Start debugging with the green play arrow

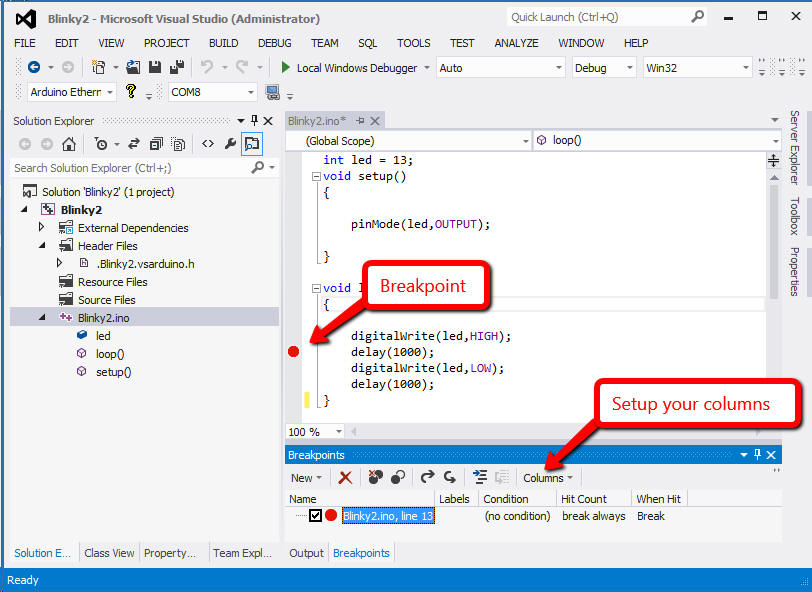(x=285, y=67)
